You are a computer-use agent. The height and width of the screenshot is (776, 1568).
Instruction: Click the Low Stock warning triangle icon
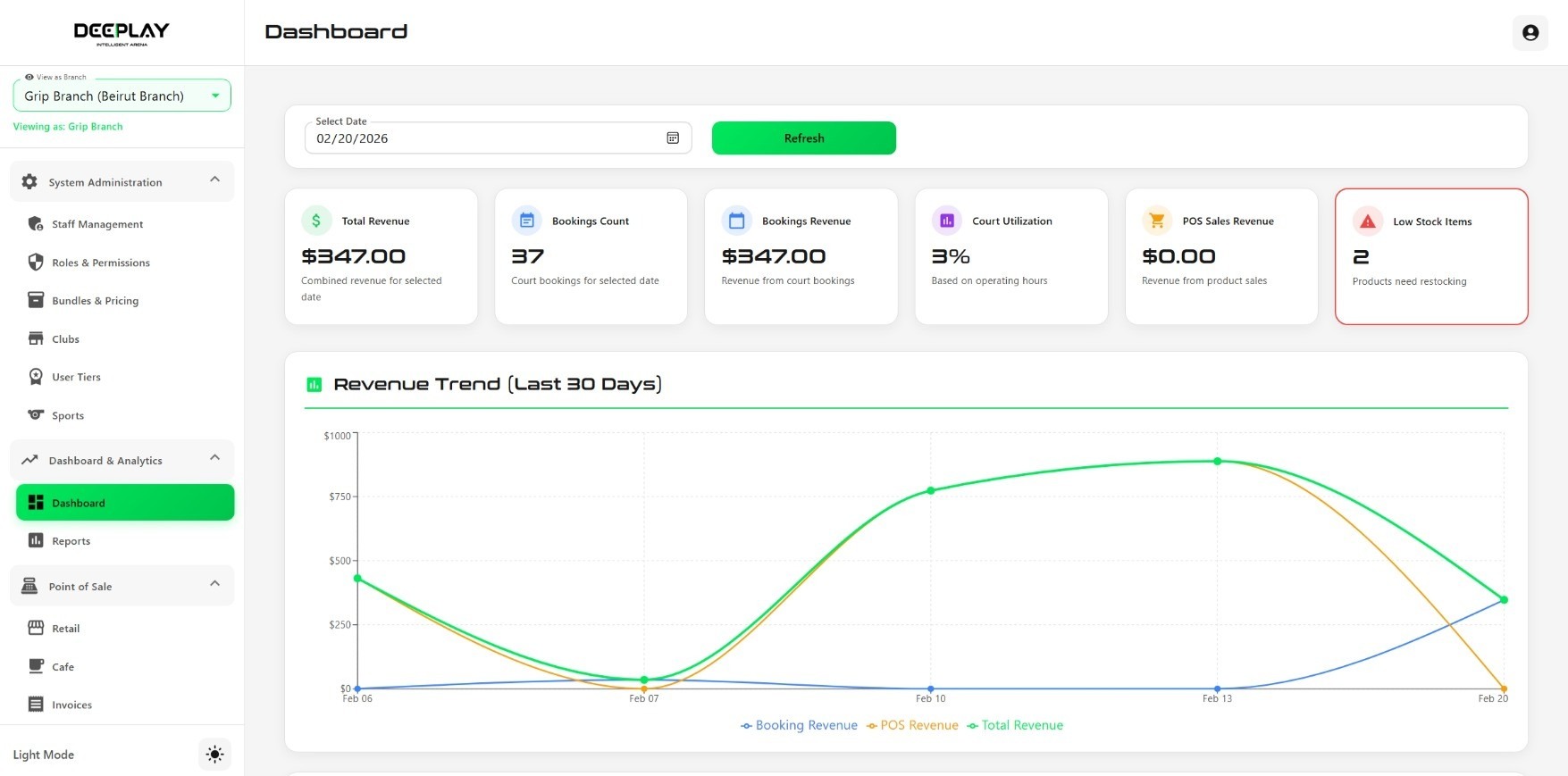coord(1368,221)
